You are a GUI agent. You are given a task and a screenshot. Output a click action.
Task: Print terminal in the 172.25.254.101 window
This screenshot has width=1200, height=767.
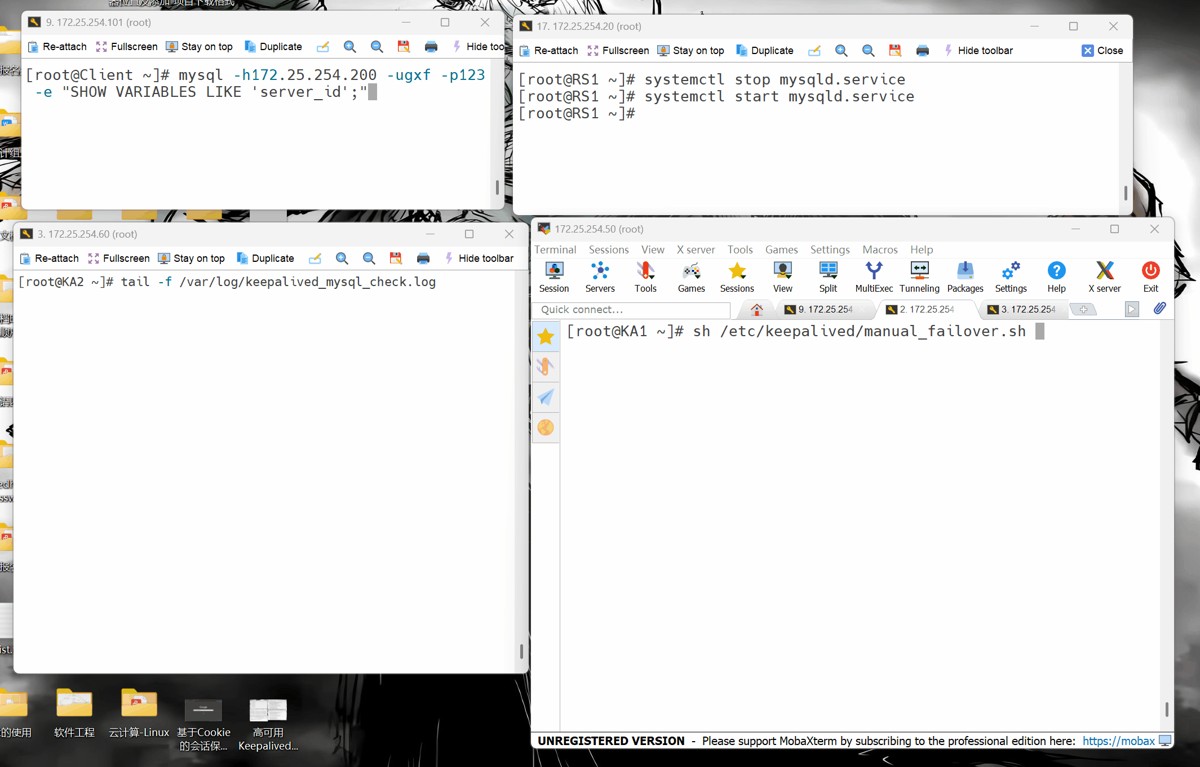pos(431,47)
